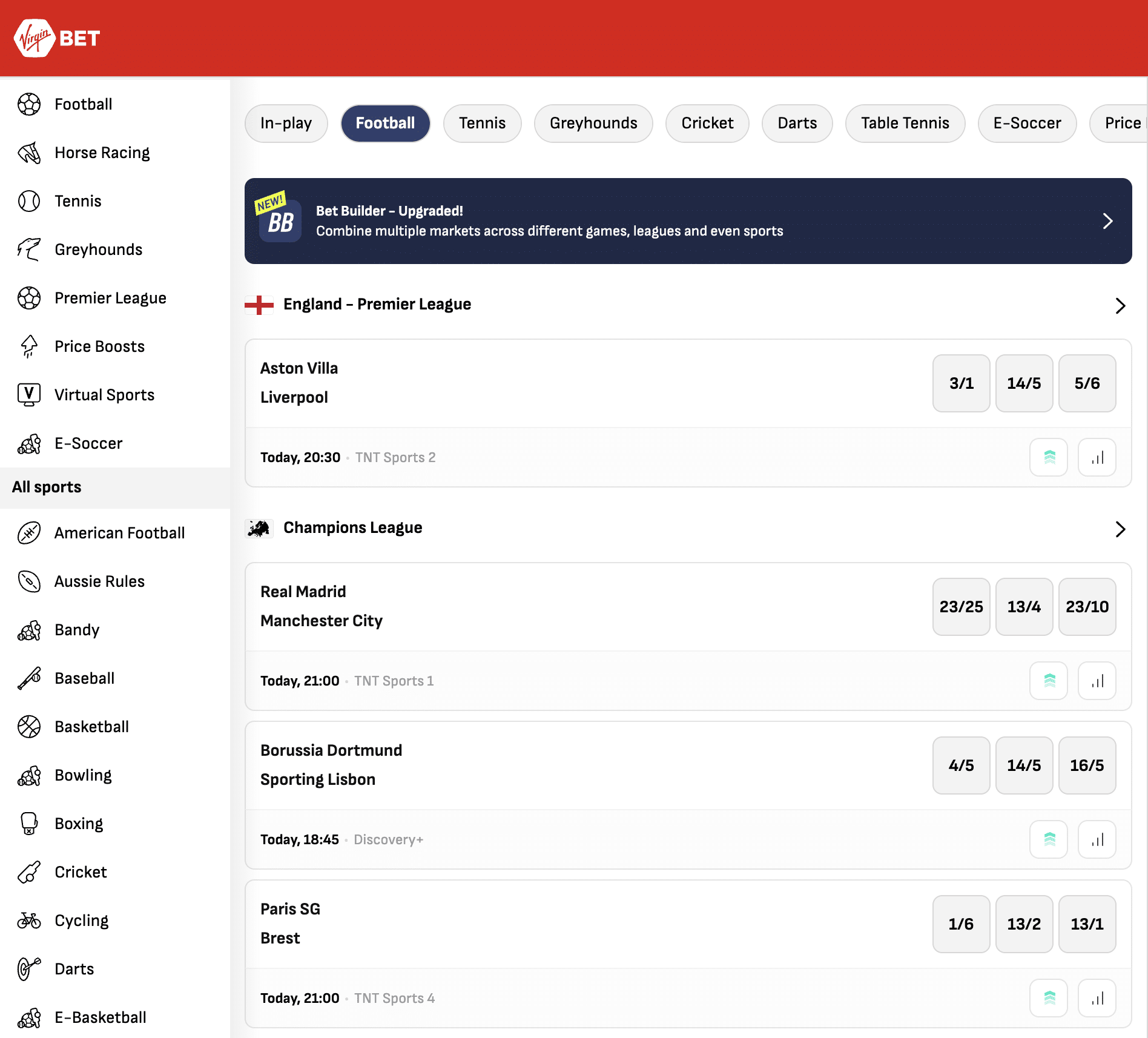The height and width of the screenshot is (1038, 1148).
Task: Pick odds 13/1 in Paris SG vs Brest
Action: [x=1087, y=924]
